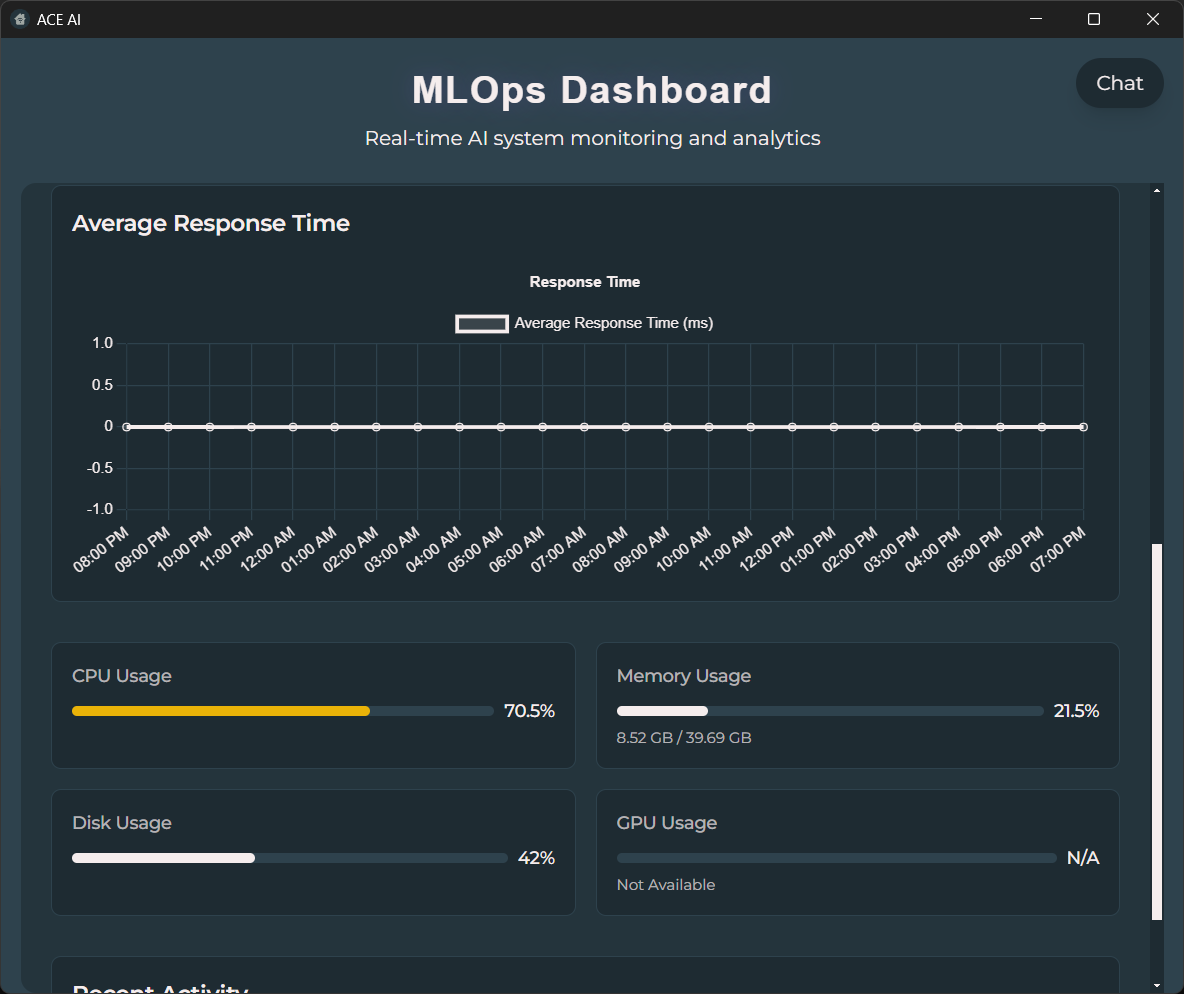Select the 07:00 PM data point on chart
The image size is (1184, 994).
click(1083, 426)
